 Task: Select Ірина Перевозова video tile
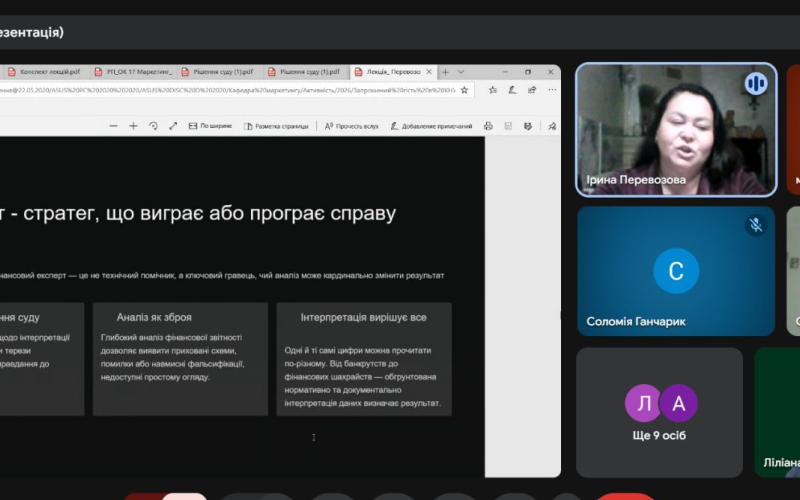[x=676, y=130]
